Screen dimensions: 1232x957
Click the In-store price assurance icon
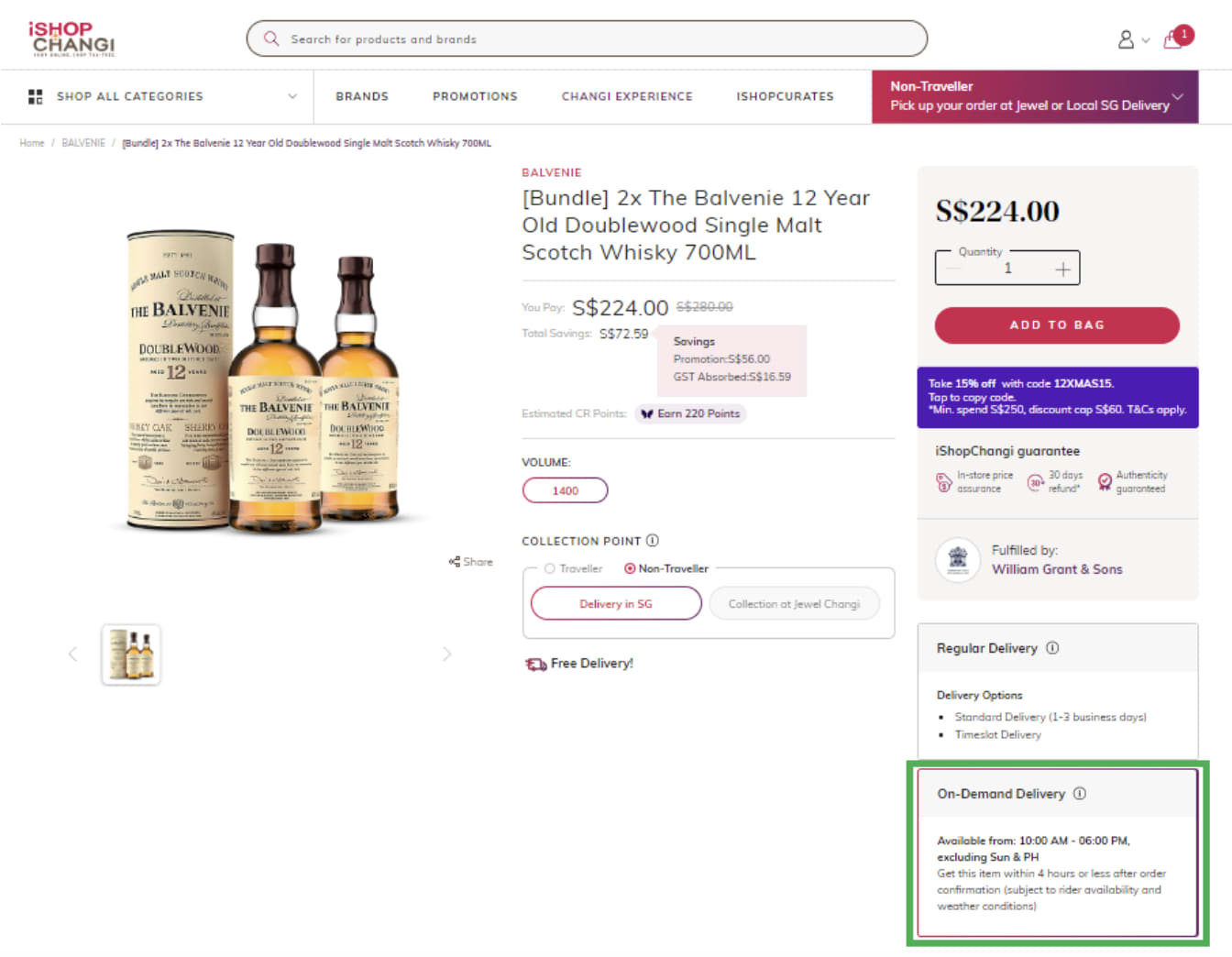tap(943, 482)
